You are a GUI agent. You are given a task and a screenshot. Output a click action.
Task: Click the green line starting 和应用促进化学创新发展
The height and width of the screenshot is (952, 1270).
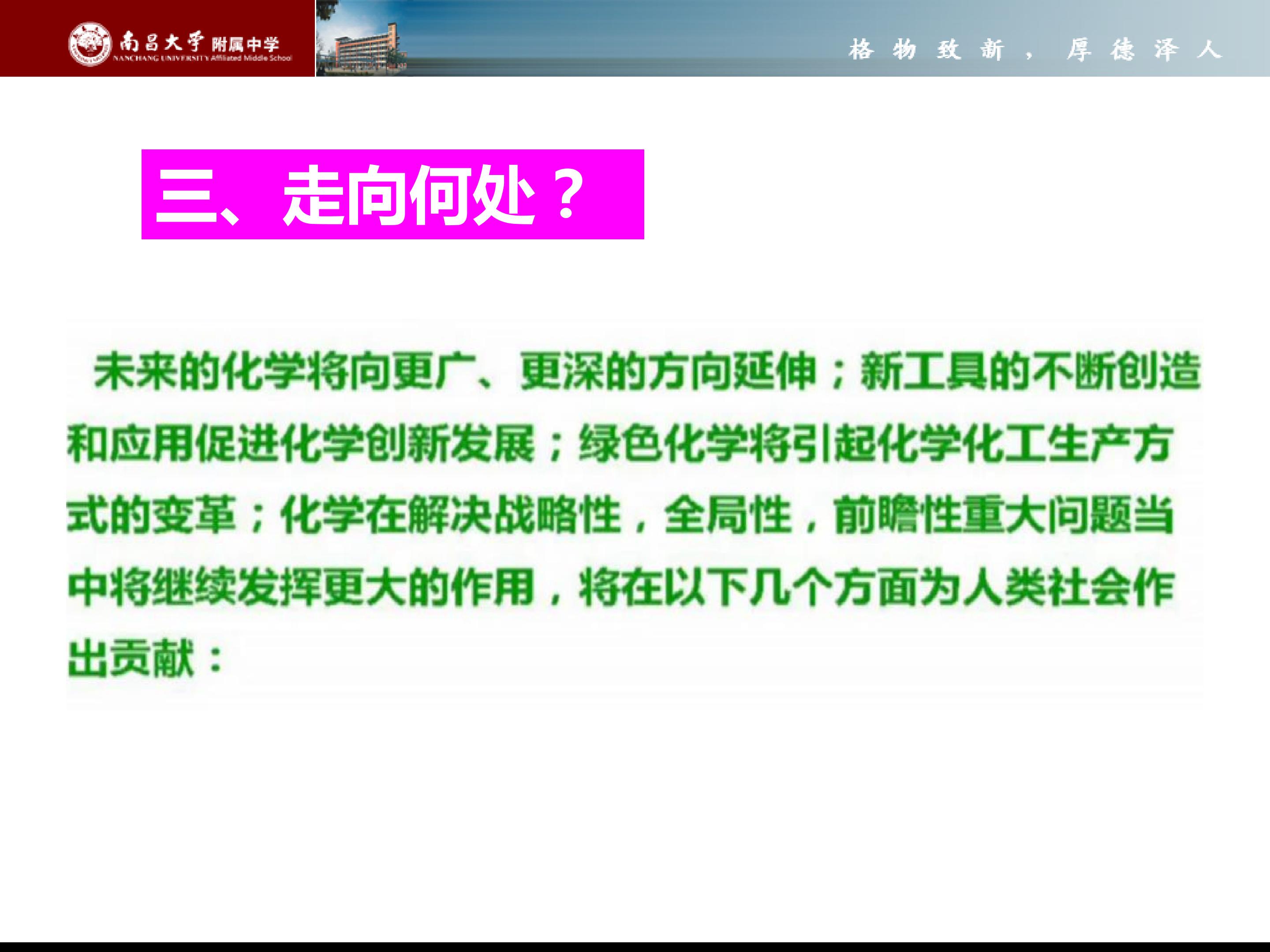[620, 443]
